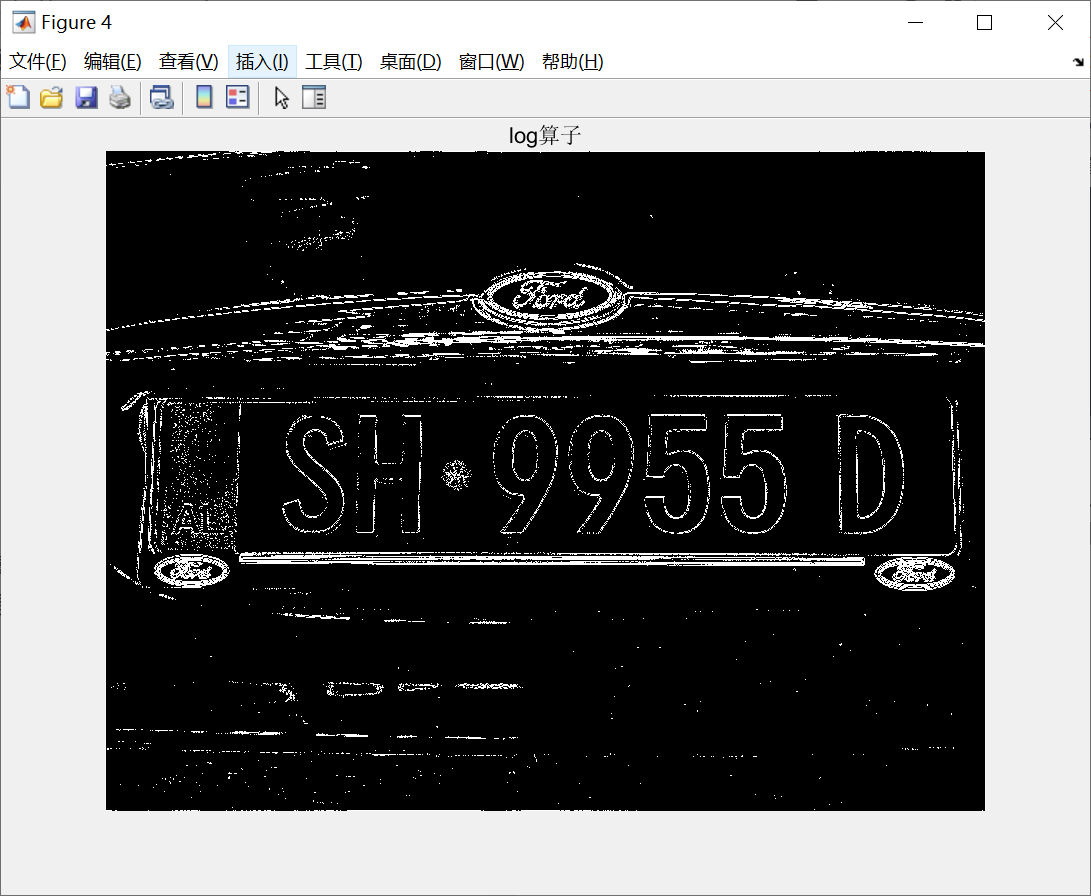Open the 编辑 menu
The height and width of the screenshot is (896, 1091).
pyautogui.click(x=112, y=61)
